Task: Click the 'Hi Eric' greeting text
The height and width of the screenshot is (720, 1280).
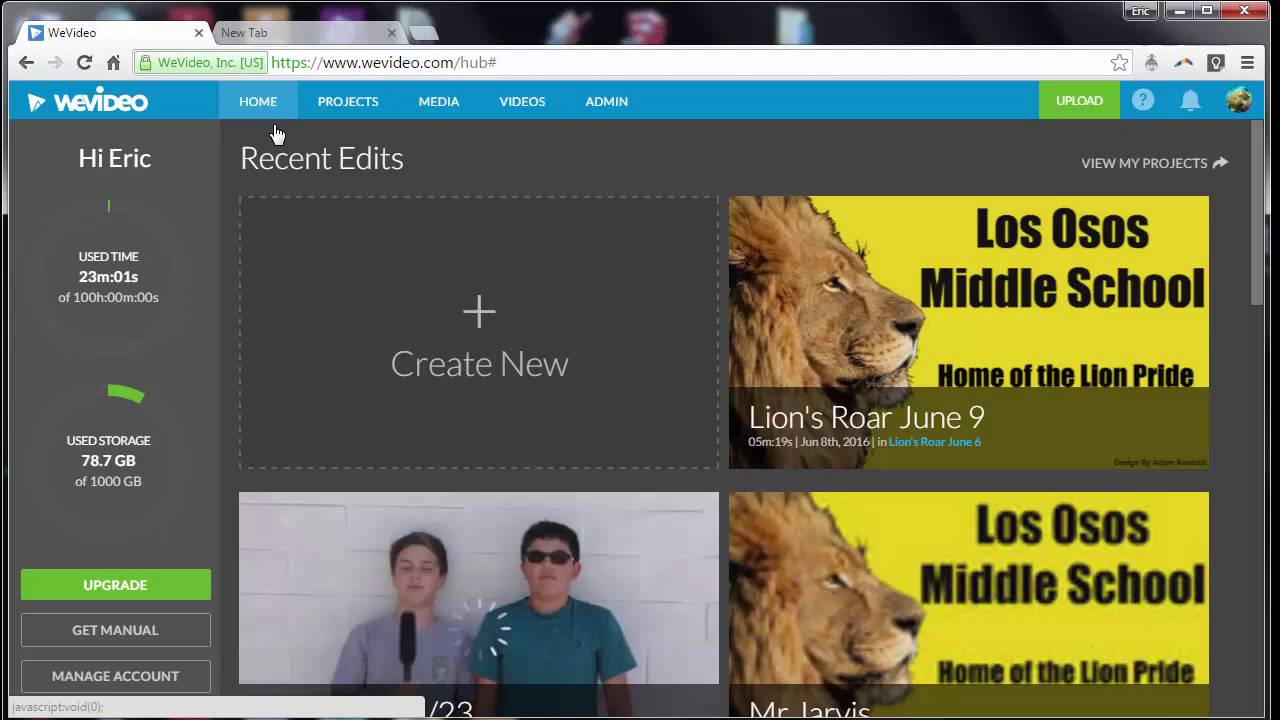Action: pos(115,158)
